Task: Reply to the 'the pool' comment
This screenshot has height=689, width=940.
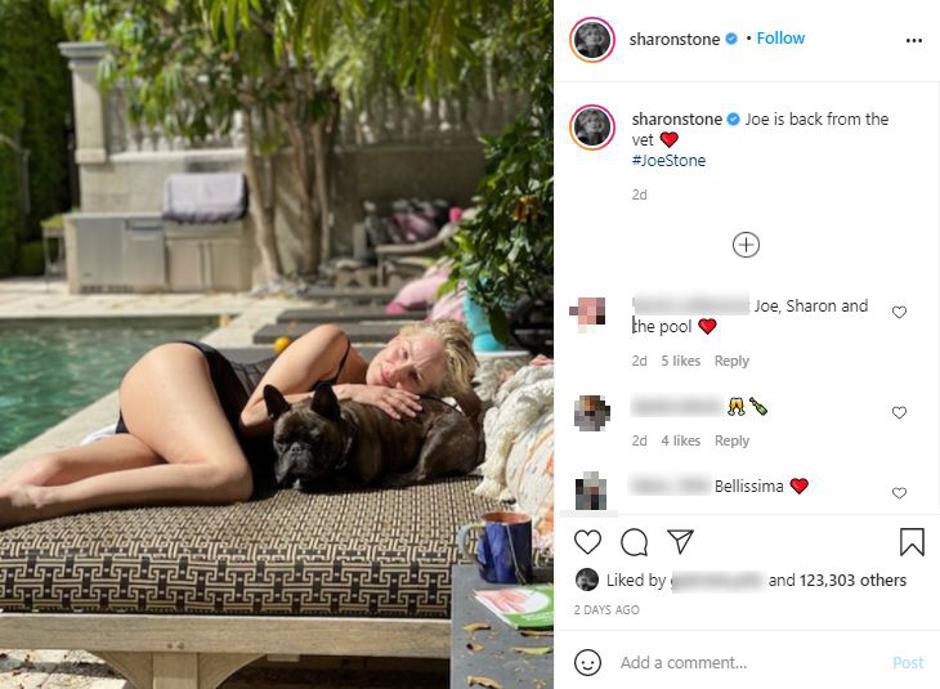Action: (x=731, y=361)
